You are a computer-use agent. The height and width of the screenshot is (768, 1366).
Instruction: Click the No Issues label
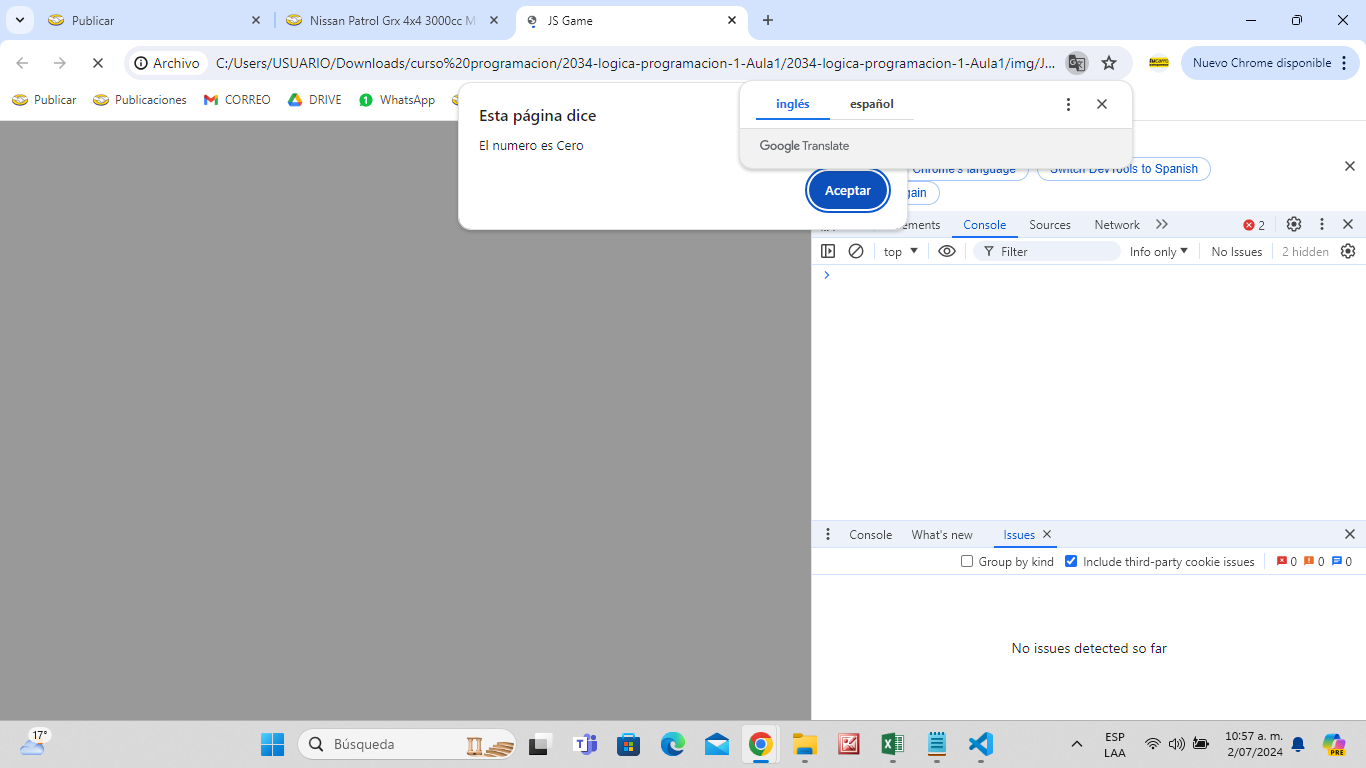click(1237, 252)
